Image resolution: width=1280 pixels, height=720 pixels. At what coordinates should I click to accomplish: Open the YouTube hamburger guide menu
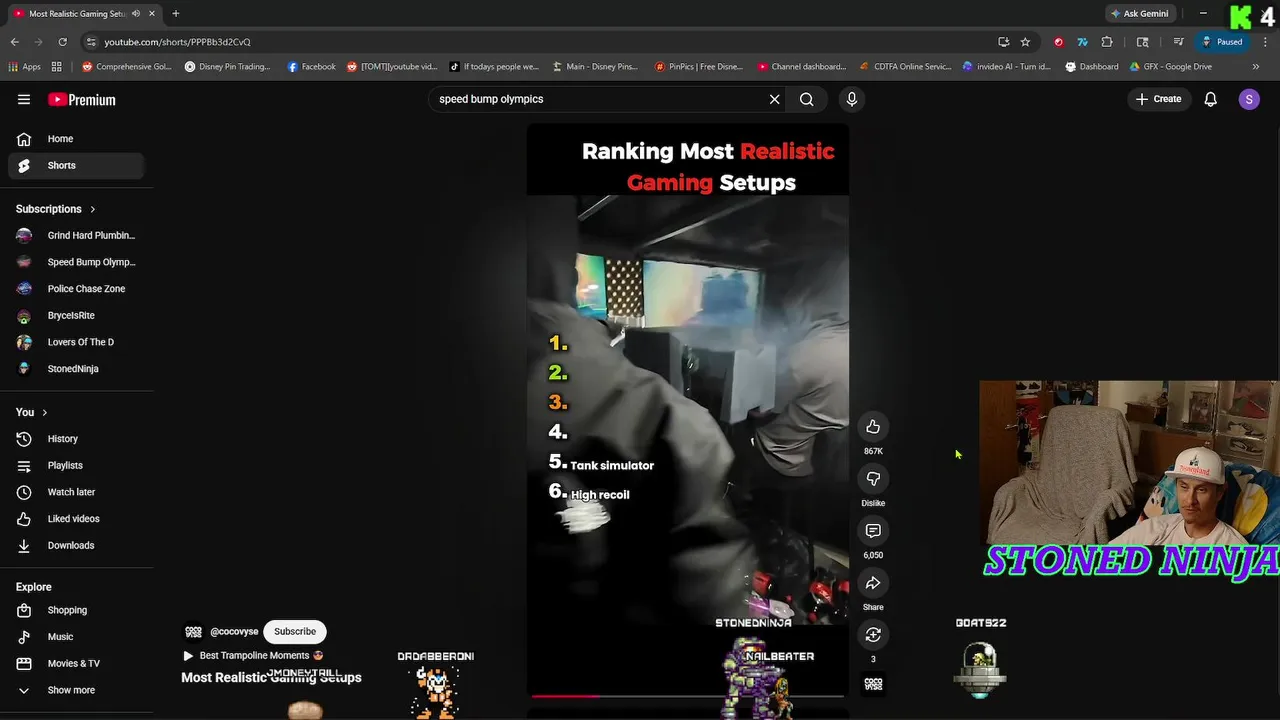(24, 99)
